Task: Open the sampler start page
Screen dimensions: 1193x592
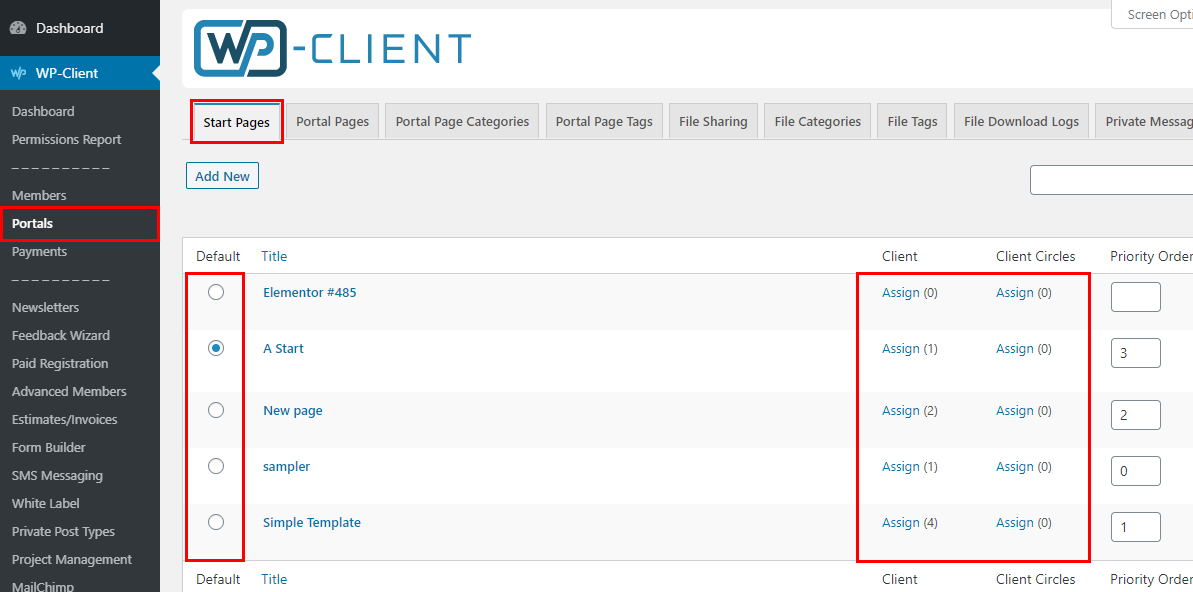Action: click(286, 466)
